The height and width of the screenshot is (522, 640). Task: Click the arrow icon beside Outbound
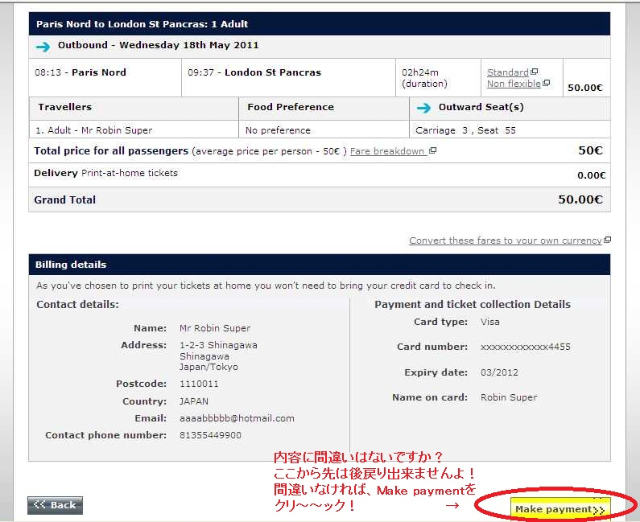pyautogui.click(x=43, y=45)
